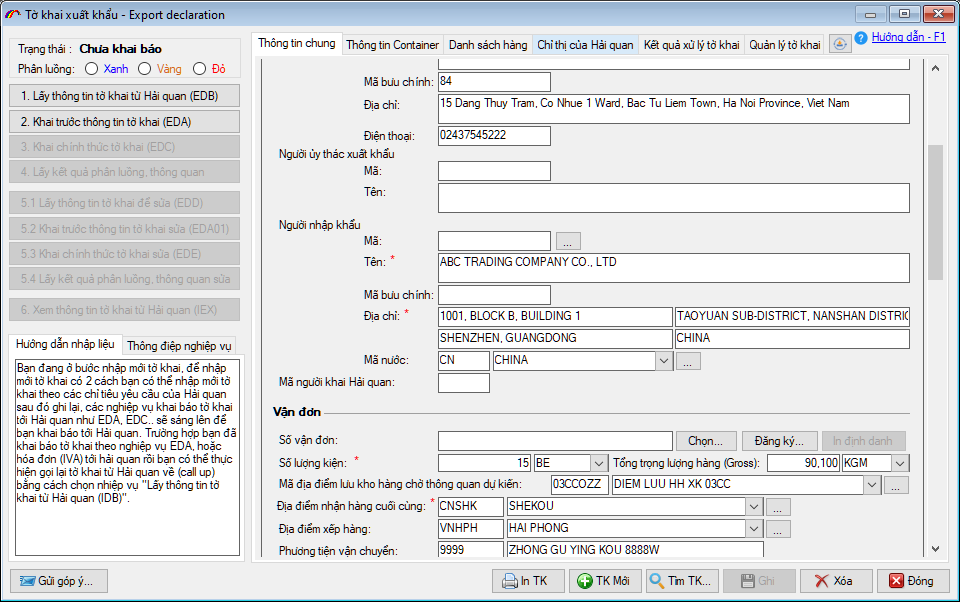Click Khai trước thông tin tờ khai (EDA)
Image resolution: width=960 pixels, height=602 pixels.
[x=125, y=122]
